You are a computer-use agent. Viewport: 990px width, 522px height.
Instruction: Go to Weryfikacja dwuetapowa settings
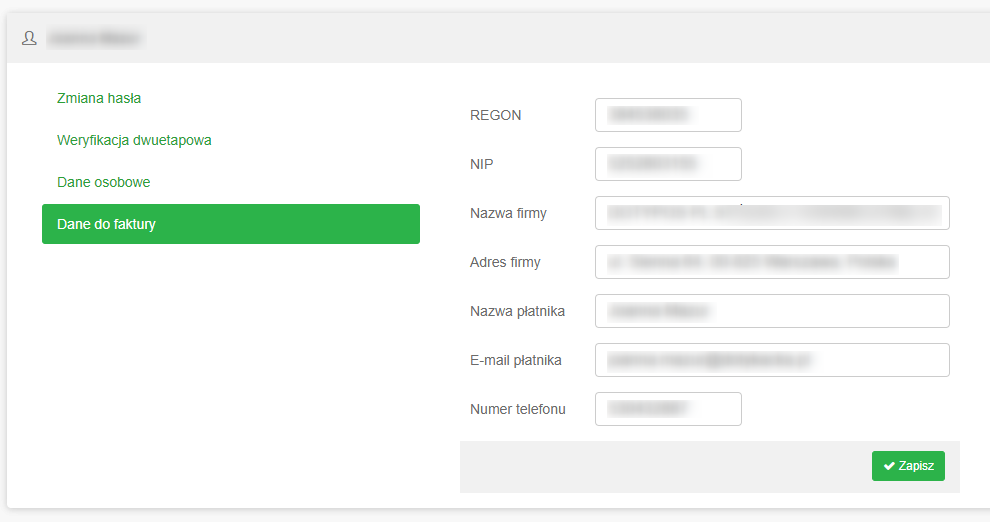[134, 140]
